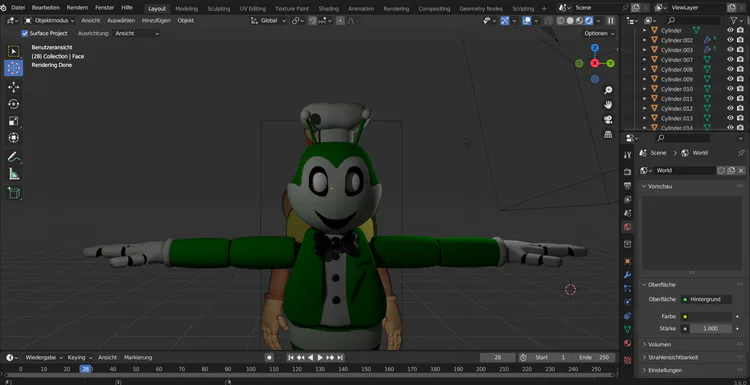Screen dimensions: 750x385
Task: Click the zoom view magnifier icon
Action: click(x=608, y=90)
